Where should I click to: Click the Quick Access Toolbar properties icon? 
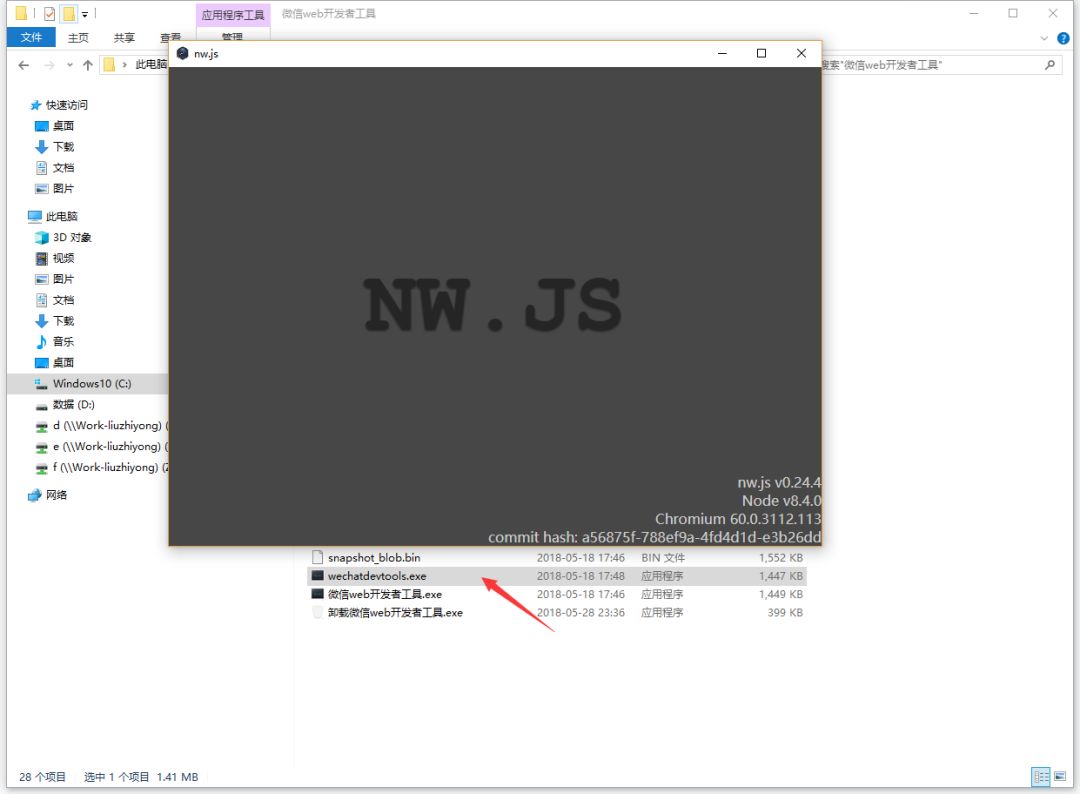tap(50, 13)
